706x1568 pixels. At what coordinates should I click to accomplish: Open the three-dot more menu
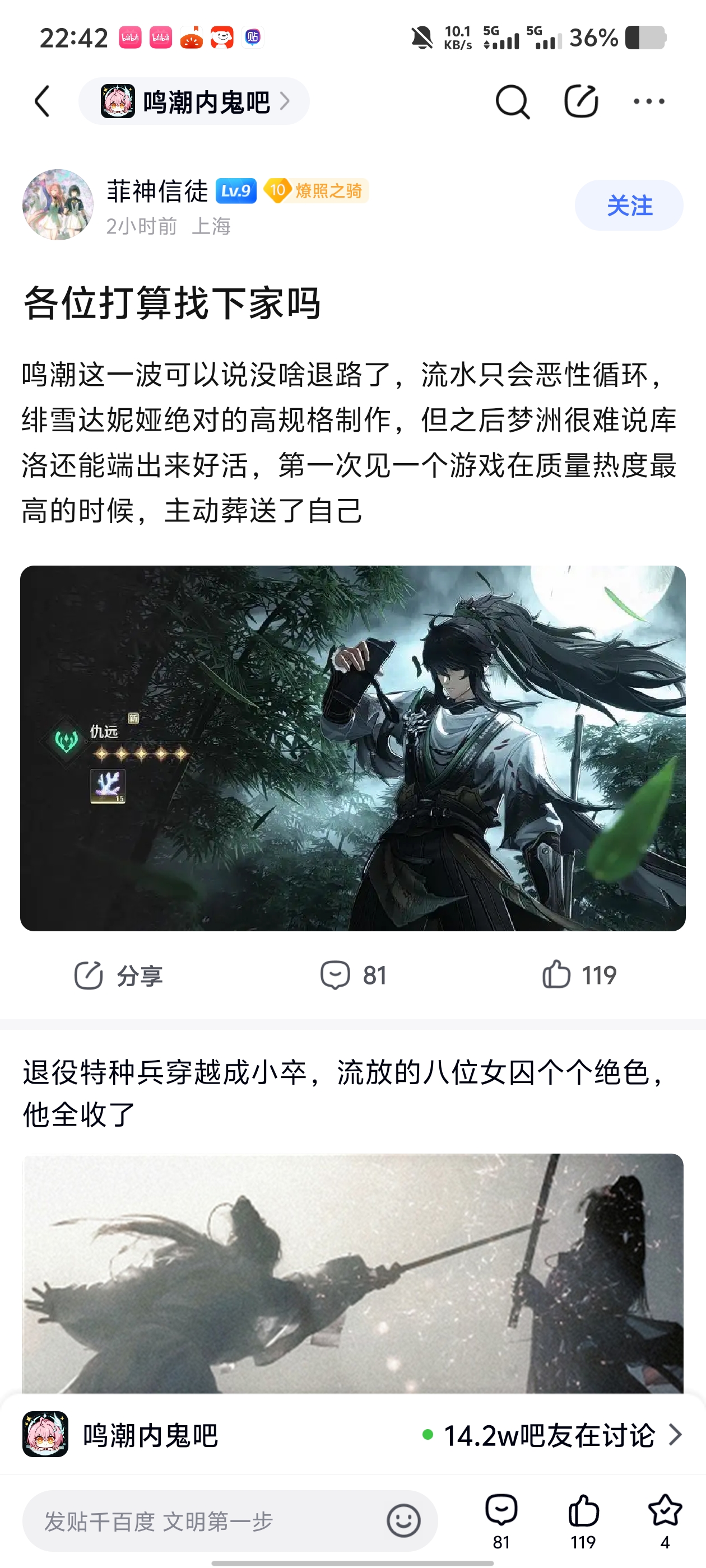coord(649,102)
